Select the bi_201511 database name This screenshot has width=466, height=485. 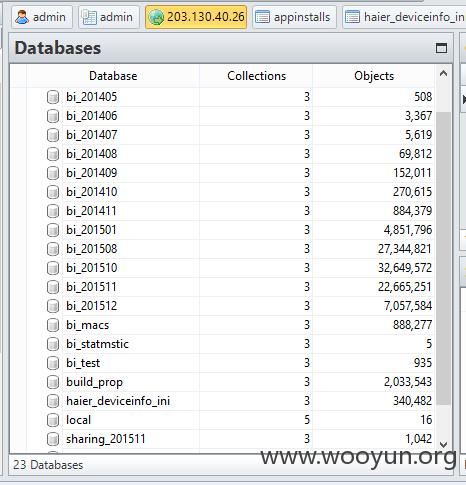tap(91, 287)
